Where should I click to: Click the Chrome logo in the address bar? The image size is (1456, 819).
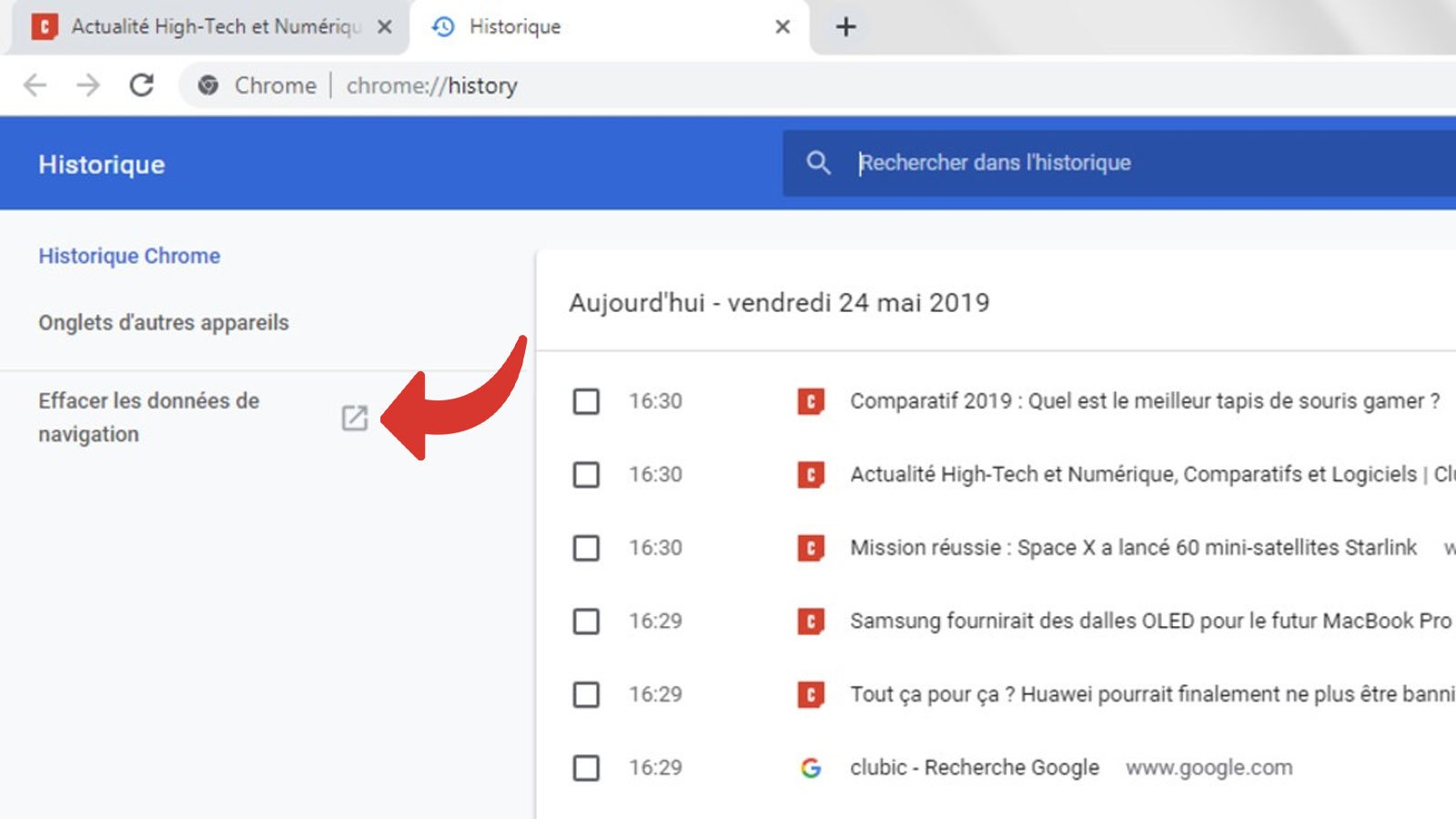[208, 86]
